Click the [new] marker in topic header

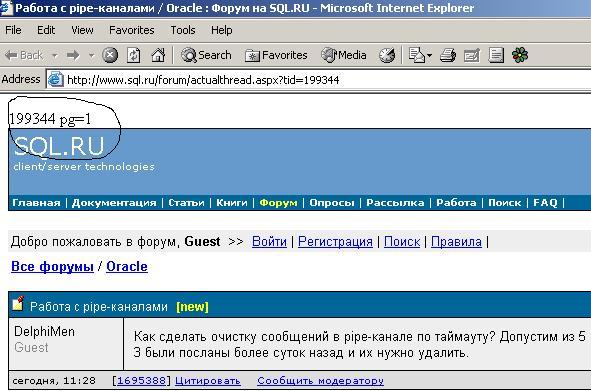pyautogui.click(x=192, y=307)
